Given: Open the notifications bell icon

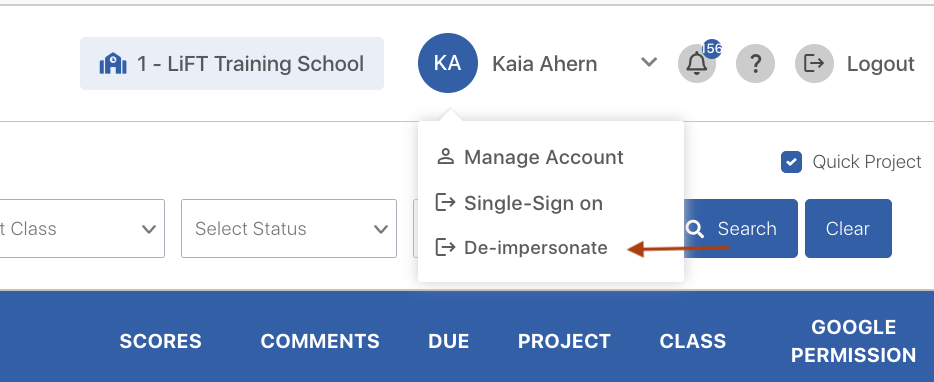Looking at the screenshot, I should coord(696,63).
